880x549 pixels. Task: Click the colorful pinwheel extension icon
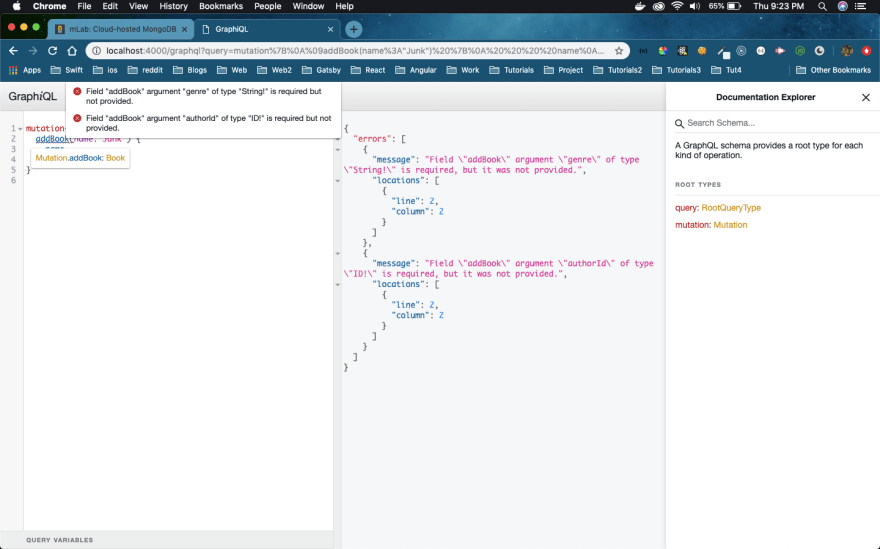(x=663, y=51)
